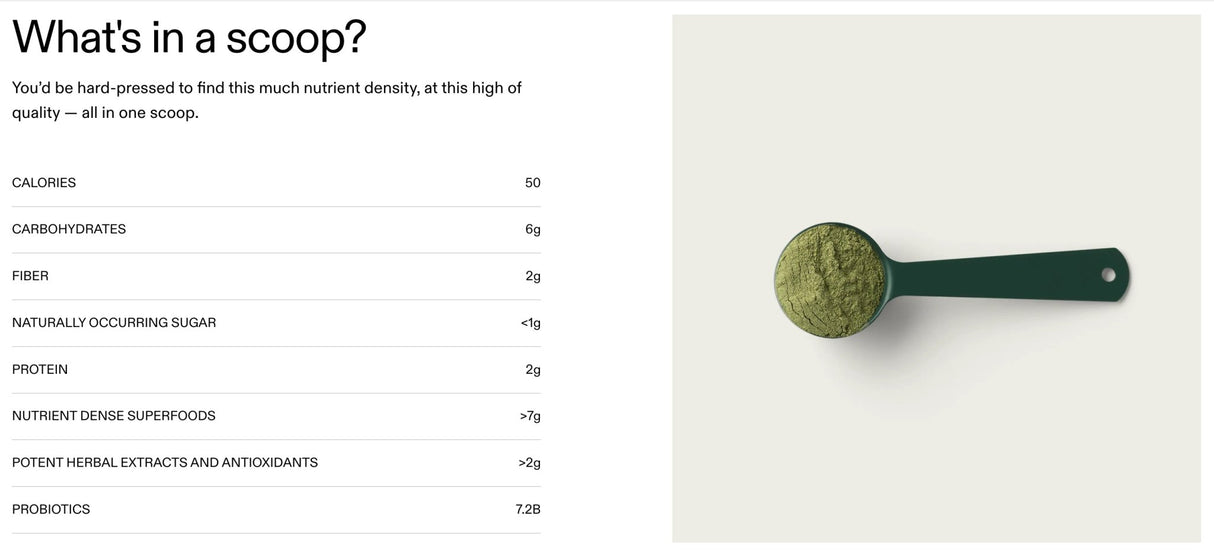The height and width of the screenshot is (555, 1214).
Task: Click the green powder in the scoop
Action: pos(829,279)
